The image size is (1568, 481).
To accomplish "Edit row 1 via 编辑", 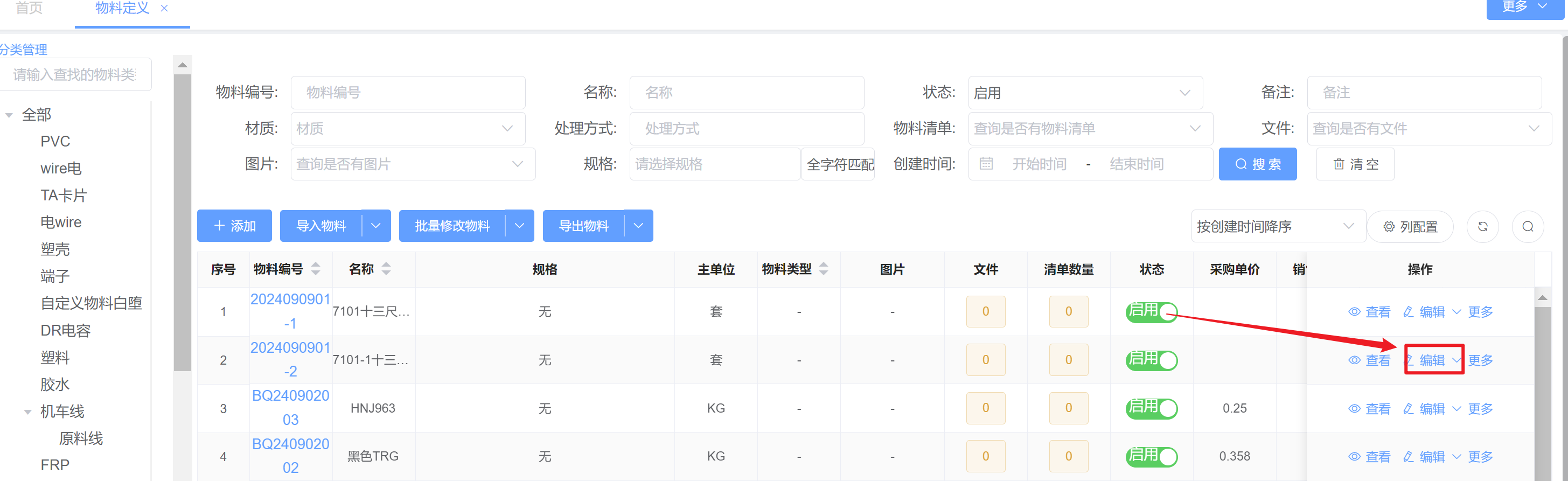I will click(x=1424, y=312).
